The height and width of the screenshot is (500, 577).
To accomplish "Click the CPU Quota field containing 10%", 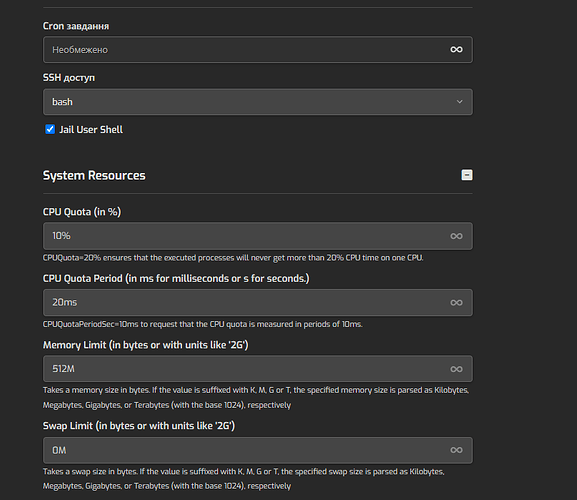I will coord(258,236).
